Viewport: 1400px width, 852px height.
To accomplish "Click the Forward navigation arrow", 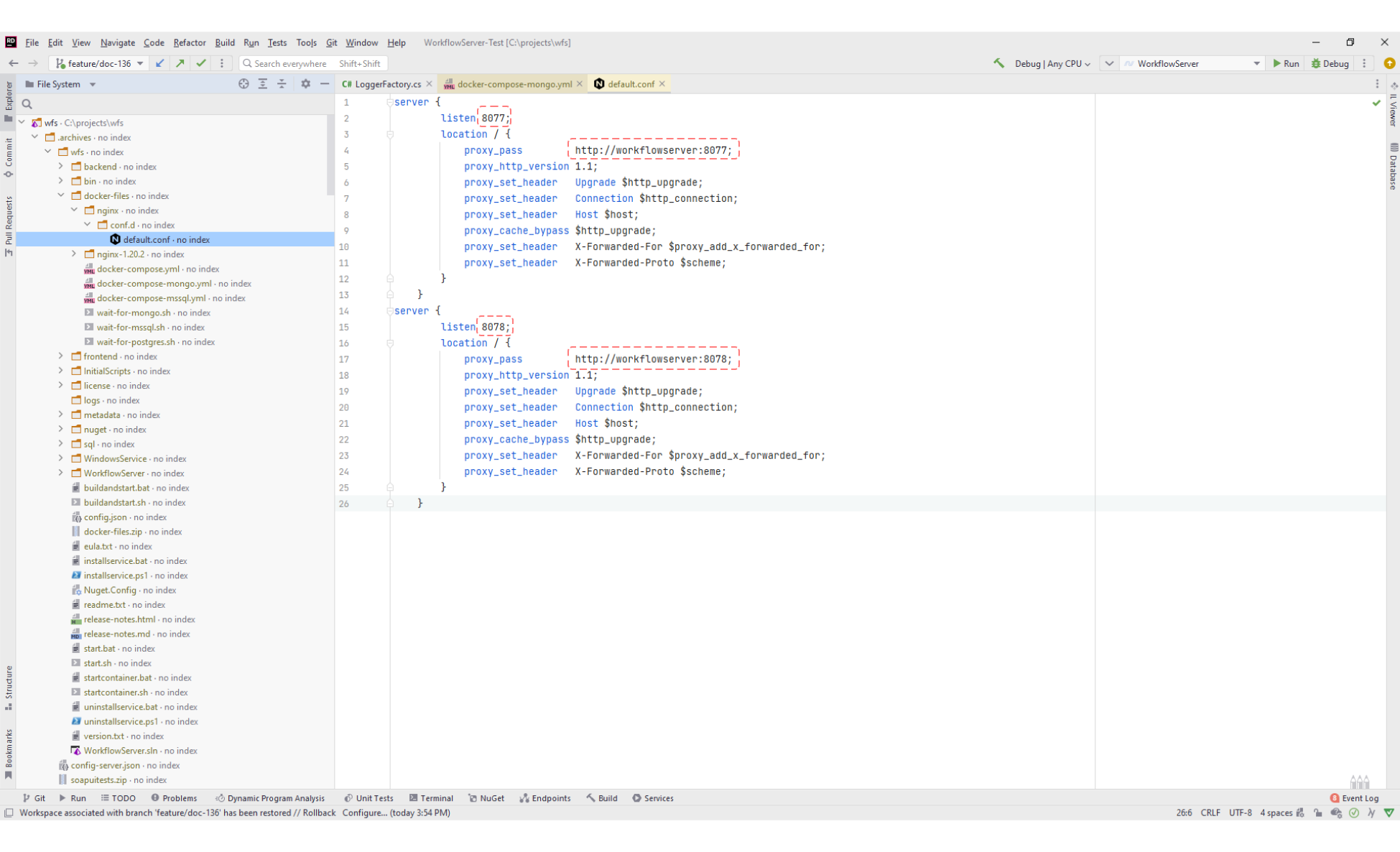I will click(x=33, y=63).
